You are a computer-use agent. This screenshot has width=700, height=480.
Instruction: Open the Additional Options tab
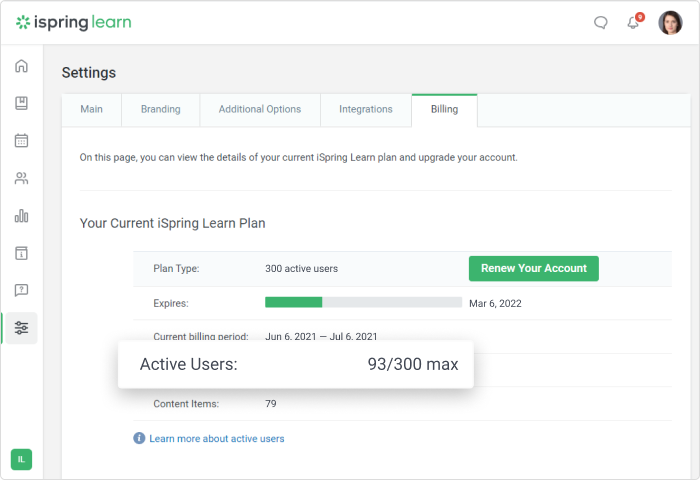260,109
